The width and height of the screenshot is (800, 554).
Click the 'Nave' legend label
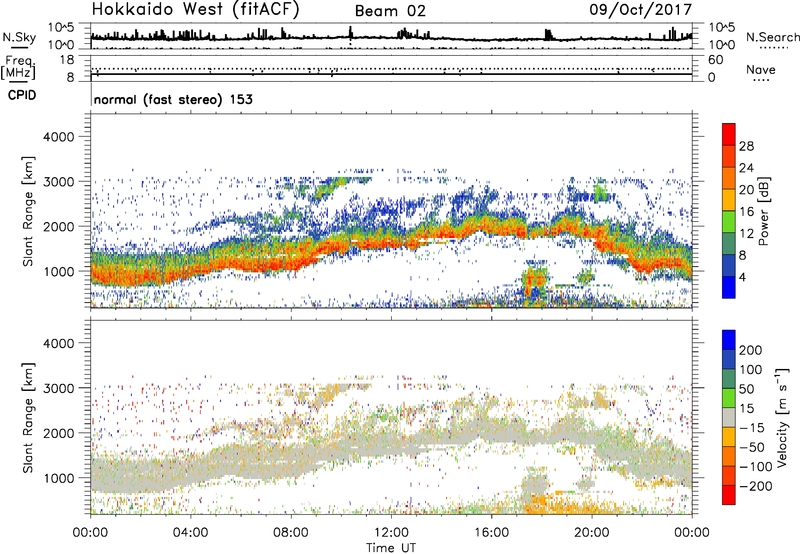(761, 69)
